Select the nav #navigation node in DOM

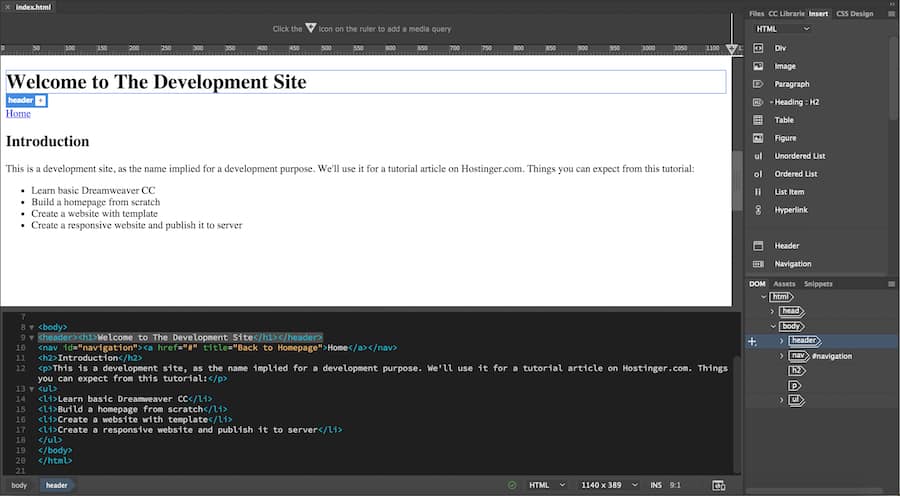point(820,356)
